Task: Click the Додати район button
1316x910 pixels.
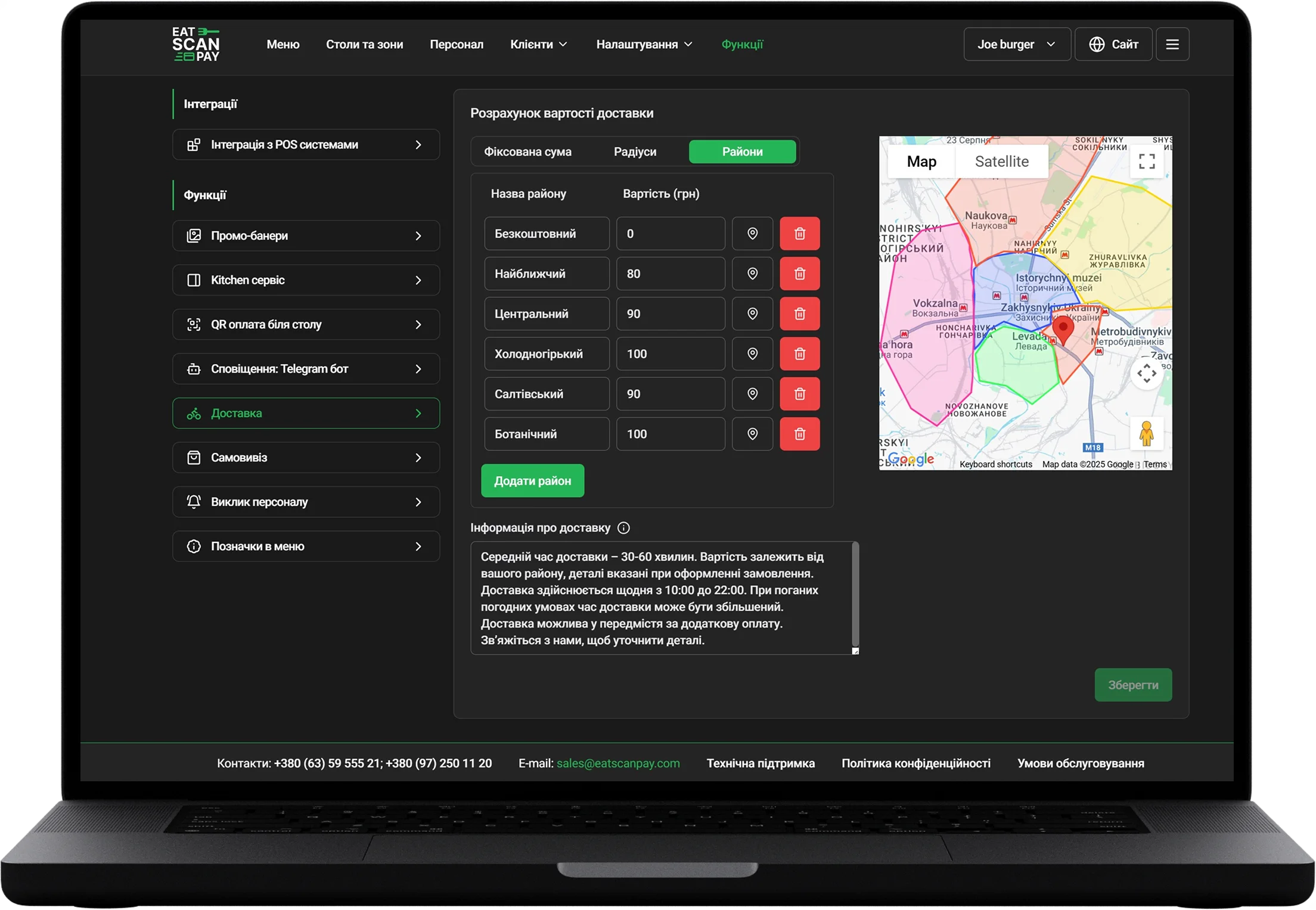Action: pyautogui.click(x=532, y=480)
